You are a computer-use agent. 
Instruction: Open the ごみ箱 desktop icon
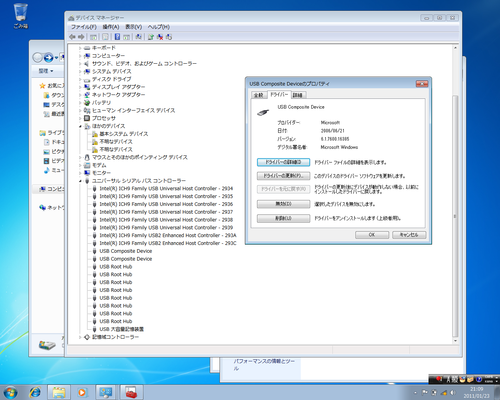(x=20, y=16)
